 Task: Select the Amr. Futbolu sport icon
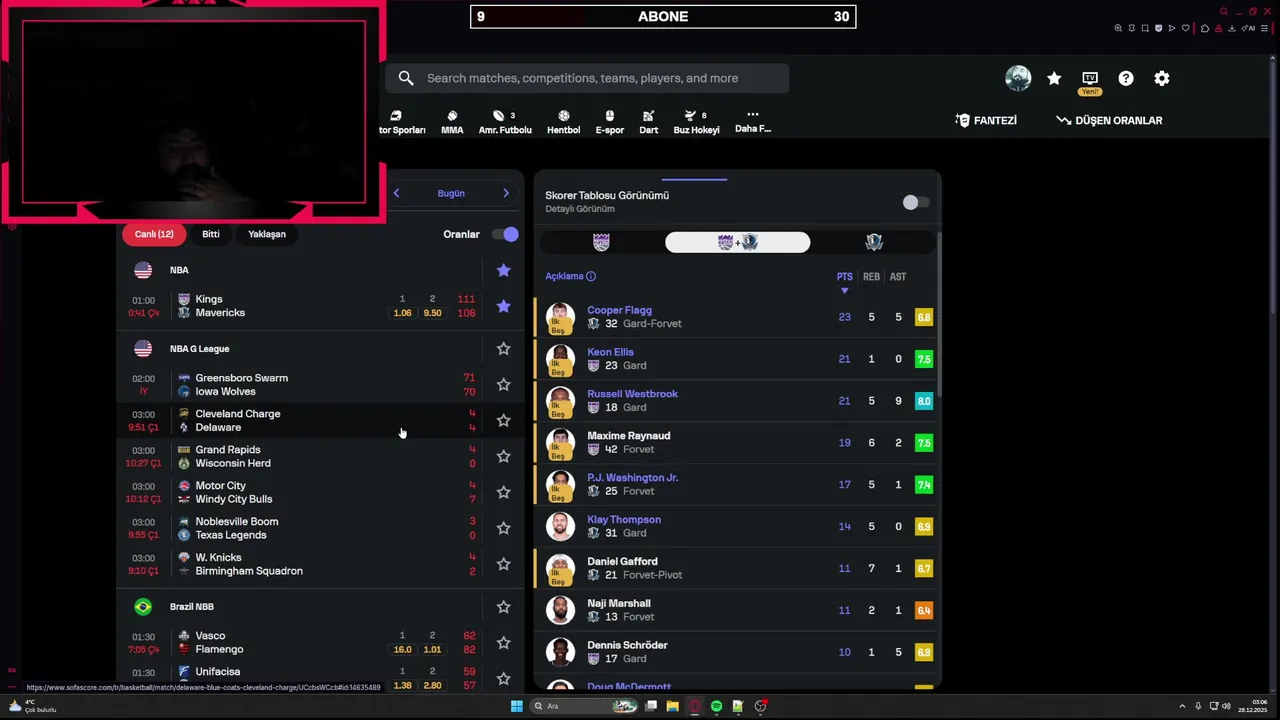505,122
